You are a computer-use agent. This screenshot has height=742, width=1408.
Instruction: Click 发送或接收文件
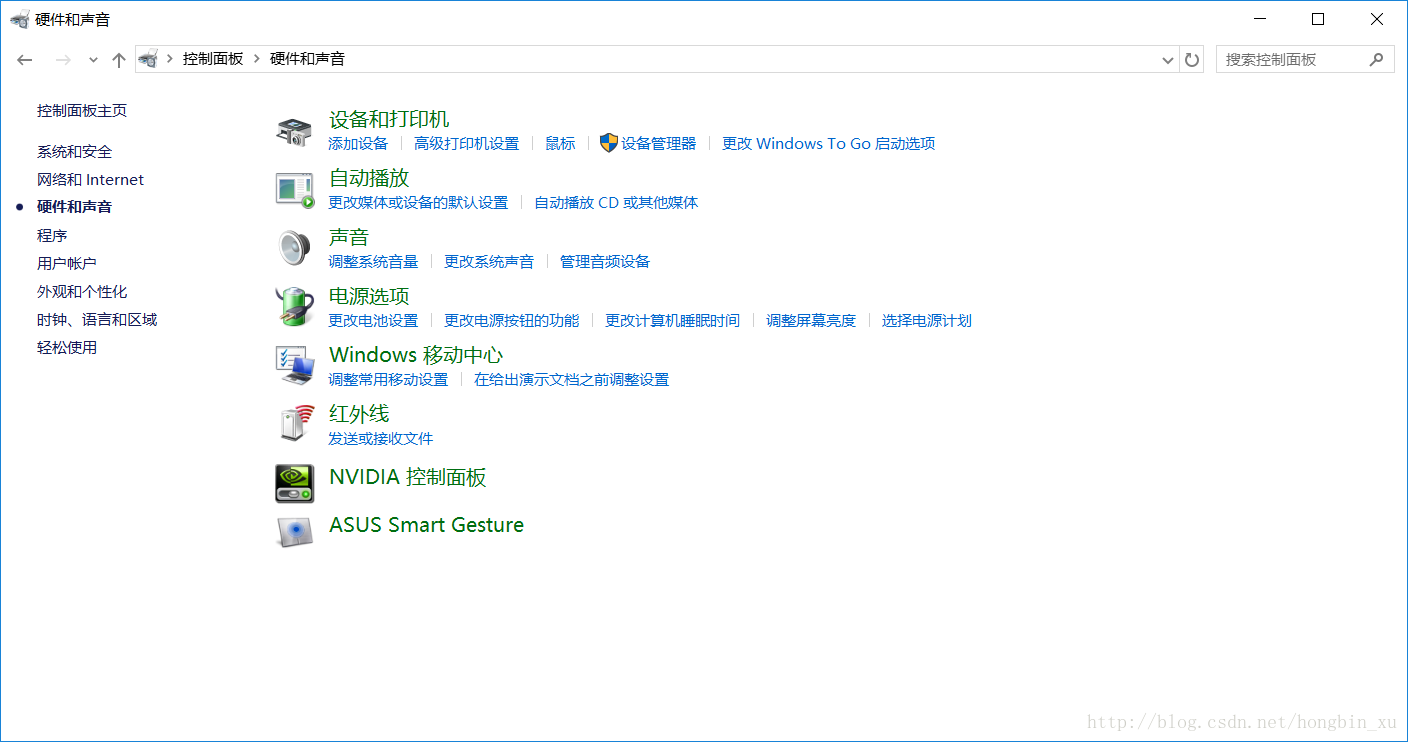(x=381, y=439)
